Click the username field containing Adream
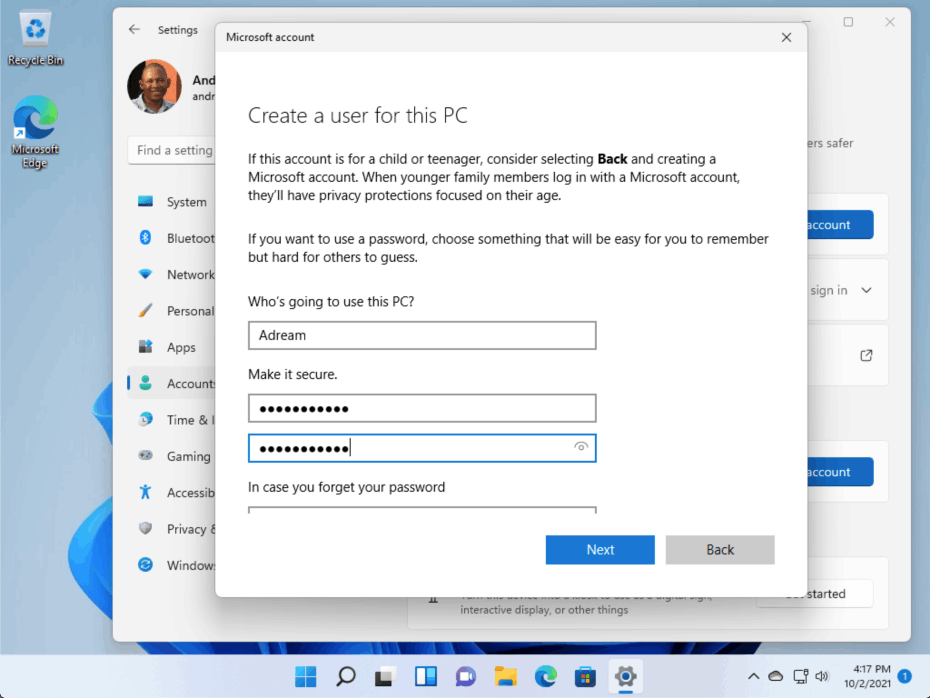This screenshot has height=698, width=930. [x=422, y=336]
